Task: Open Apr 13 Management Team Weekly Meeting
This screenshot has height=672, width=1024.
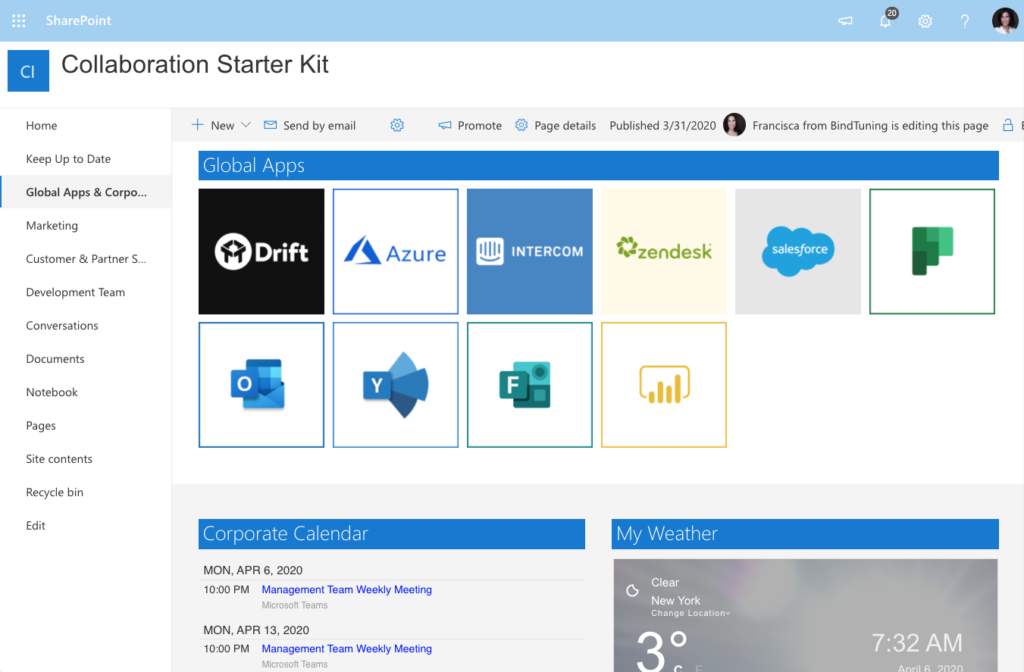Action: pos(347,648)
